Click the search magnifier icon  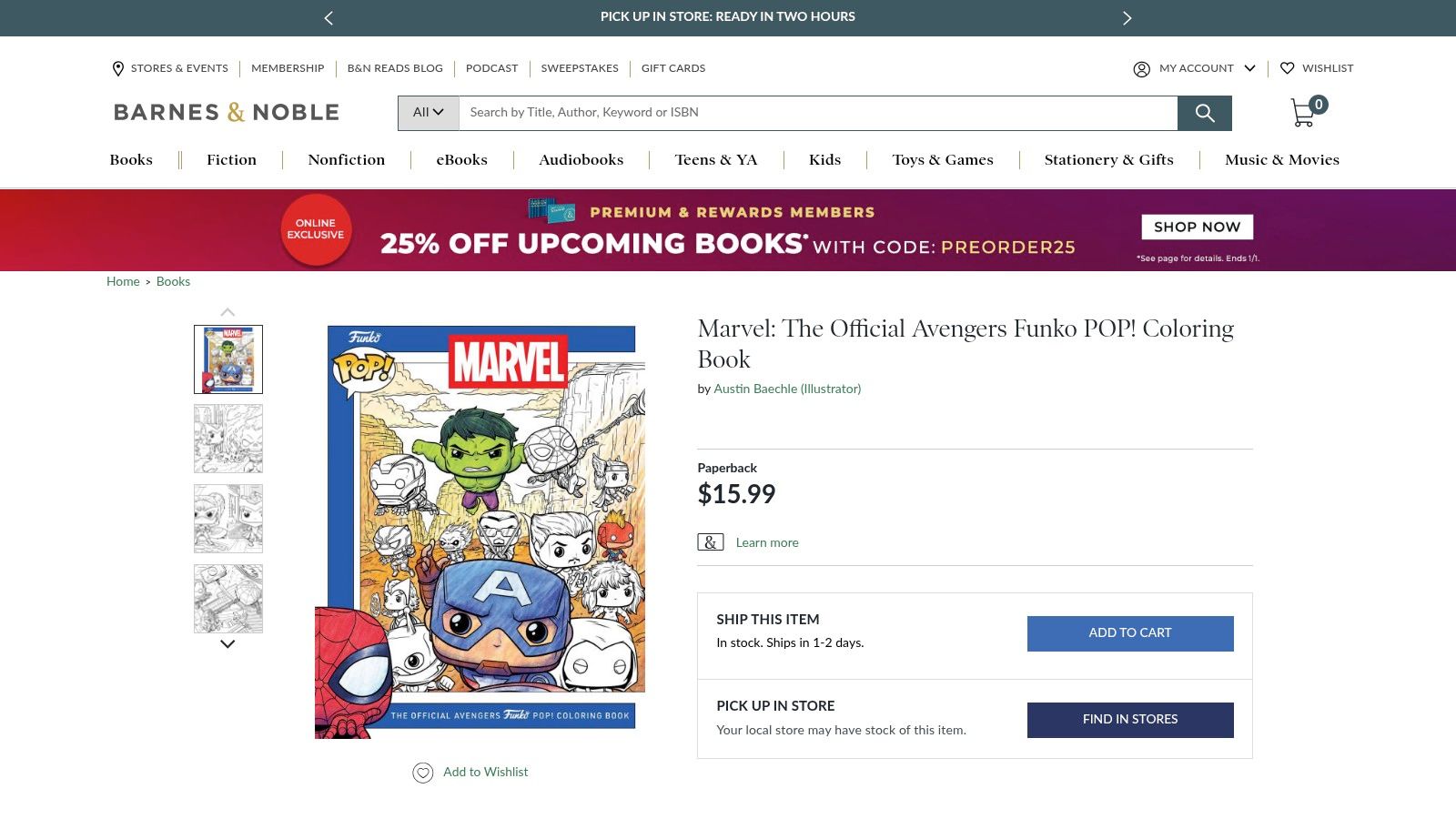[1205, 113]
